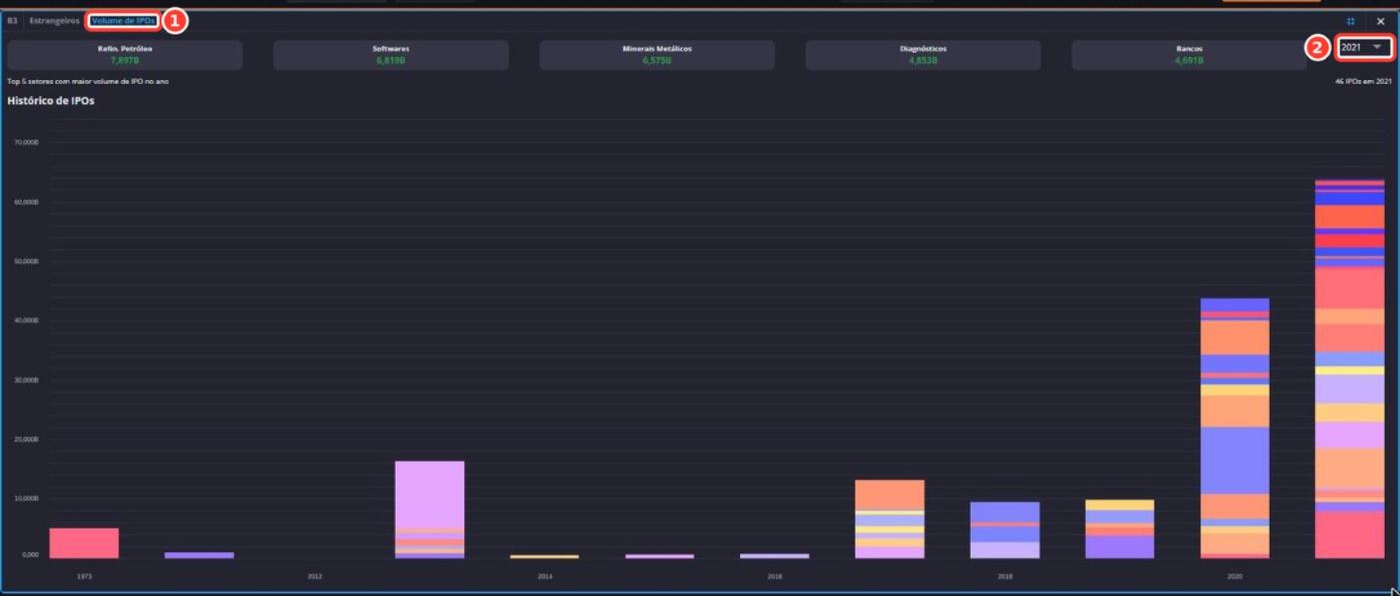Select the Refin. Petróleo sector card
This screenshot has width=1400, height=596.
pos(125,55)
